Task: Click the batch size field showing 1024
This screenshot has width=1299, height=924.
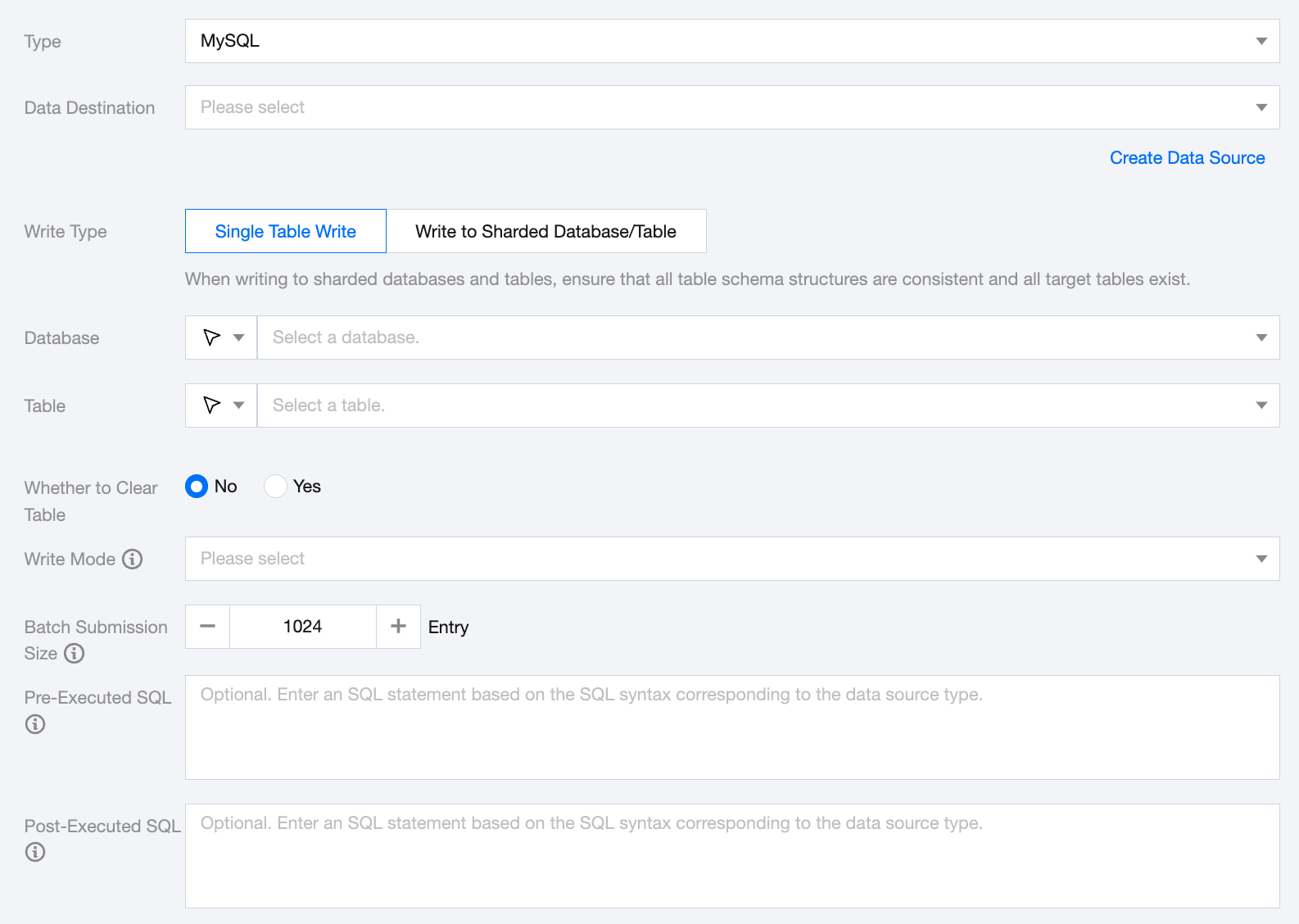Action: pyautogui.click(x=302, y=627)
